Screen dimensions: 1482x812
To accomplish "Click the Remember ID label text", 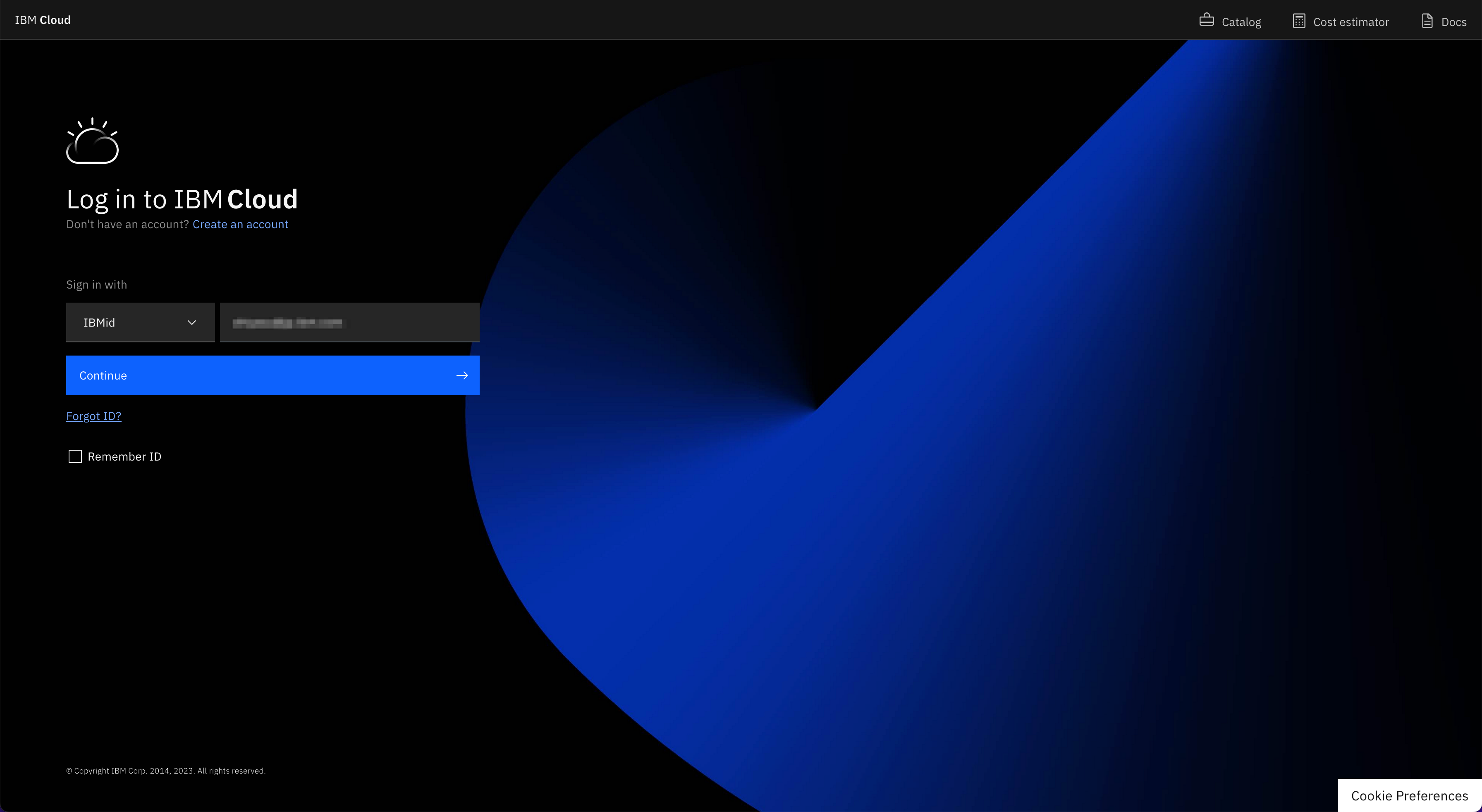I will pyautogui.click(x=124, y=456).
